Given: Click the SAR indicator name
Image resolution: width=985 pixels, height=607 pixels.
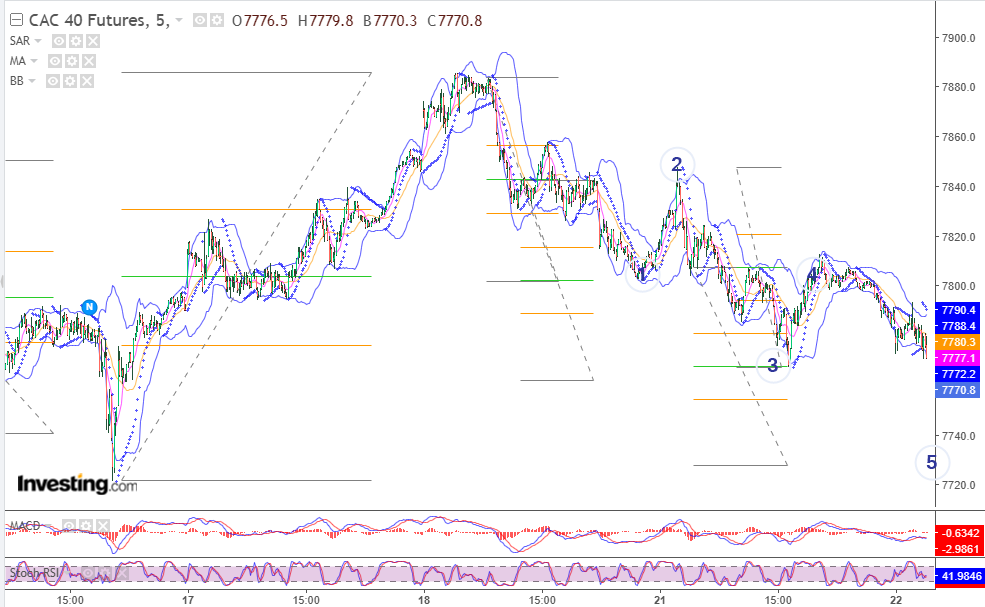Looking at the screenshot, I should (x=19, y=41).
